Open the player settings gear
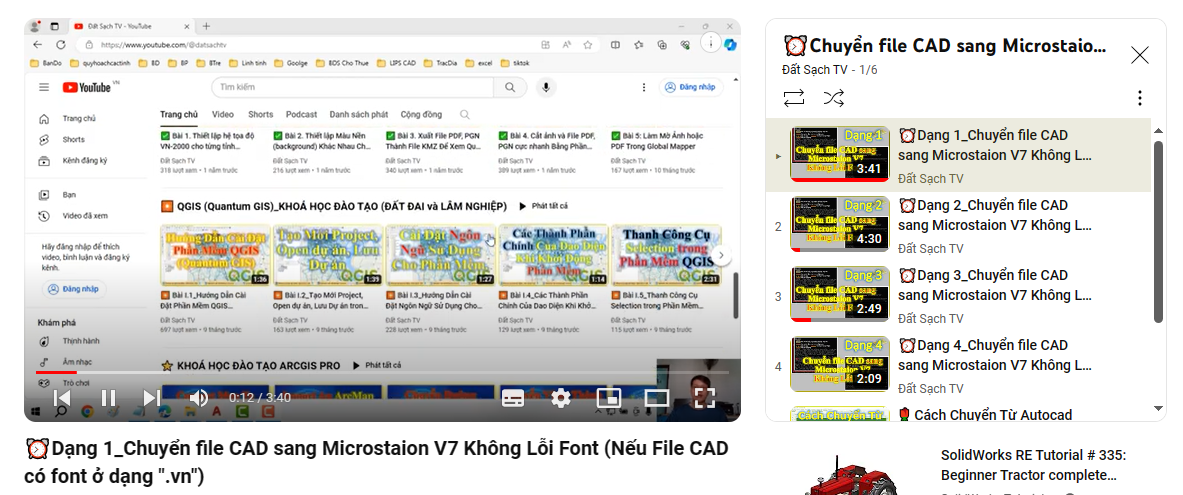The image size is (1183, 495). point(561,398)
